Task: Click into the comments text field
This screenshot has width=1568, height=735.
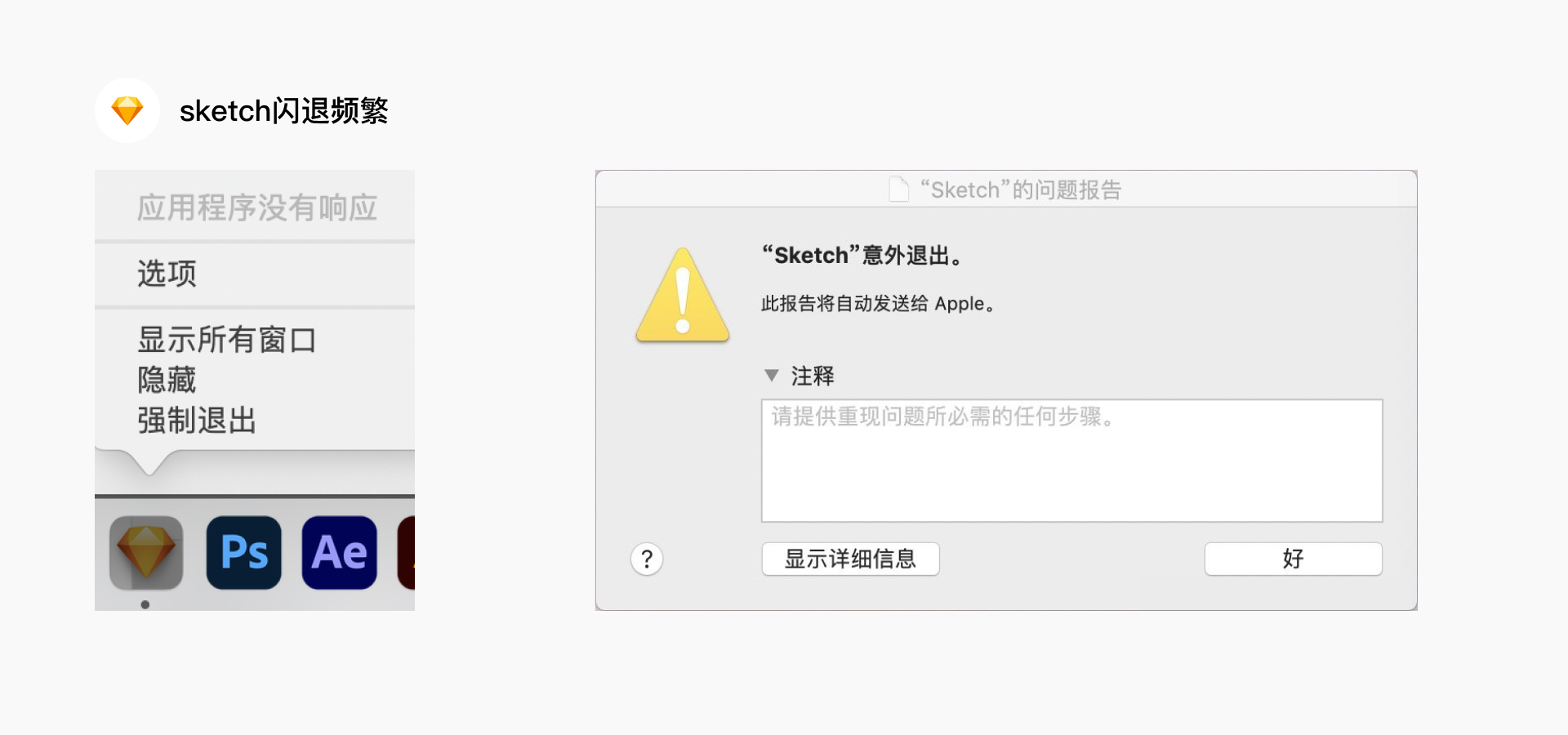Action: [1071, 461]
